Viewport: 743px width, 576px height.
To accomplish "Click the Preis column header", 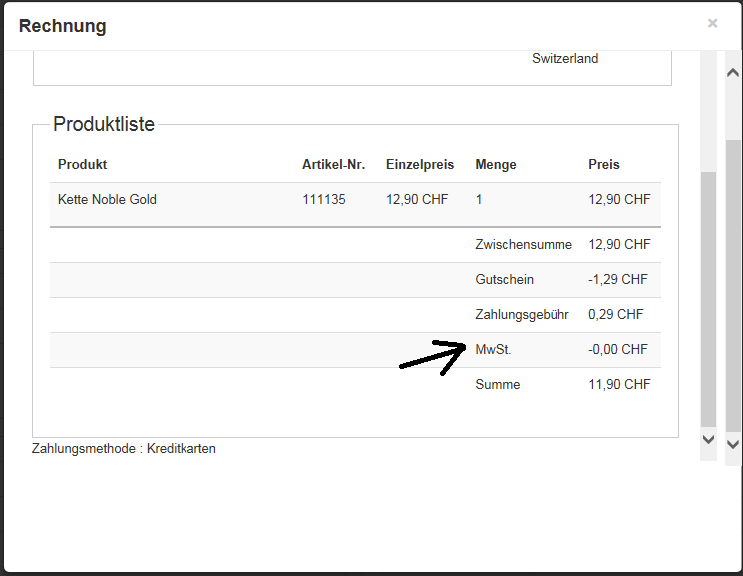I will tap(604, 165).
